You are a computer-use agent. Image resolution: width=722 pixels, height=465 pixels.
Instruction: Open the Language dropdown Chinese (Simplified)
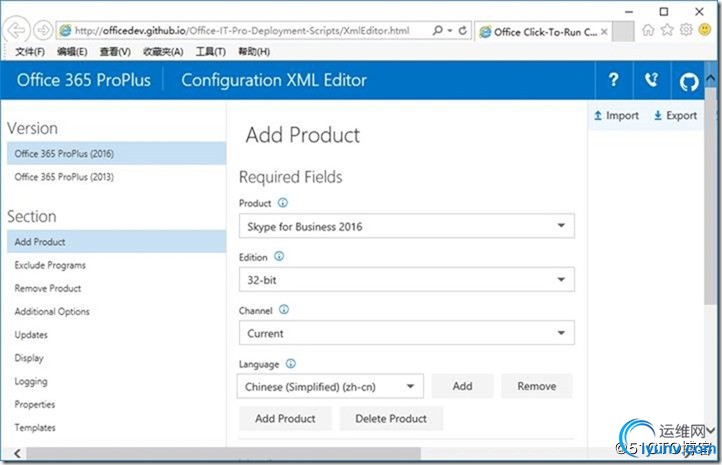(x=330, y=386)
